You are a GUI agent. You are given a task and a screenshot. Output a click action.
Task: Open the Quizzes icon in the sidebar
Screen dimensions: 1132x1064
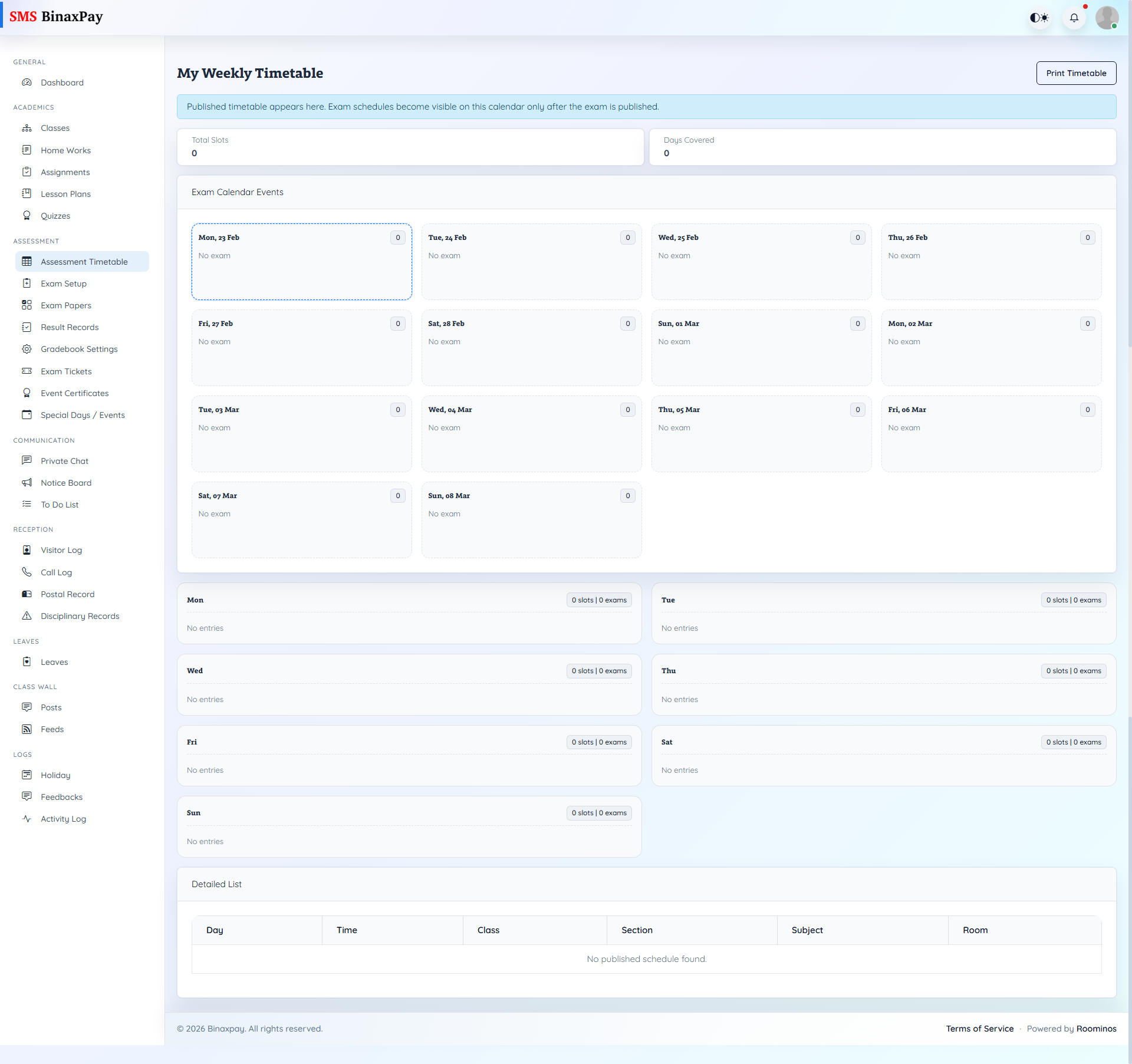pos(27,216)
